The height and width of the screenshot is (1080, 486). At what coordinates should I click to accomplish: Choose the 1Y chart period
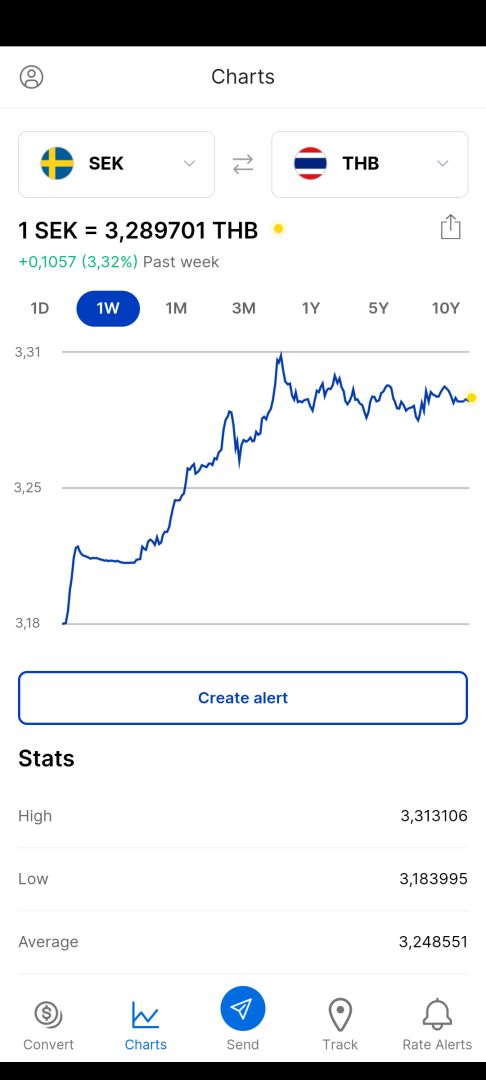point(311,309)
